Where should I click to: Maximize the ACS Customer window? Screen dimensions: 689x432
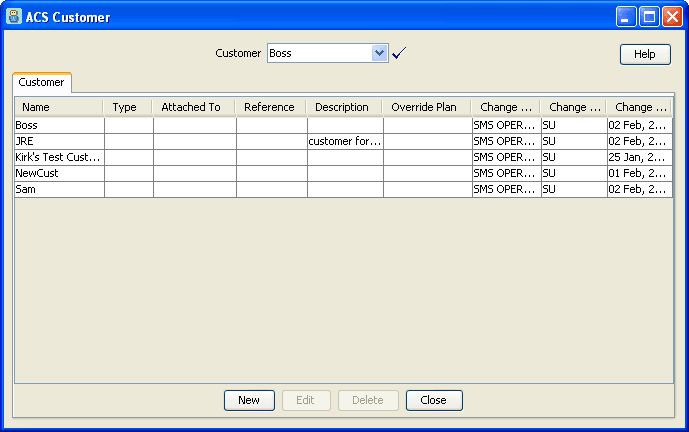click(649, 17)
